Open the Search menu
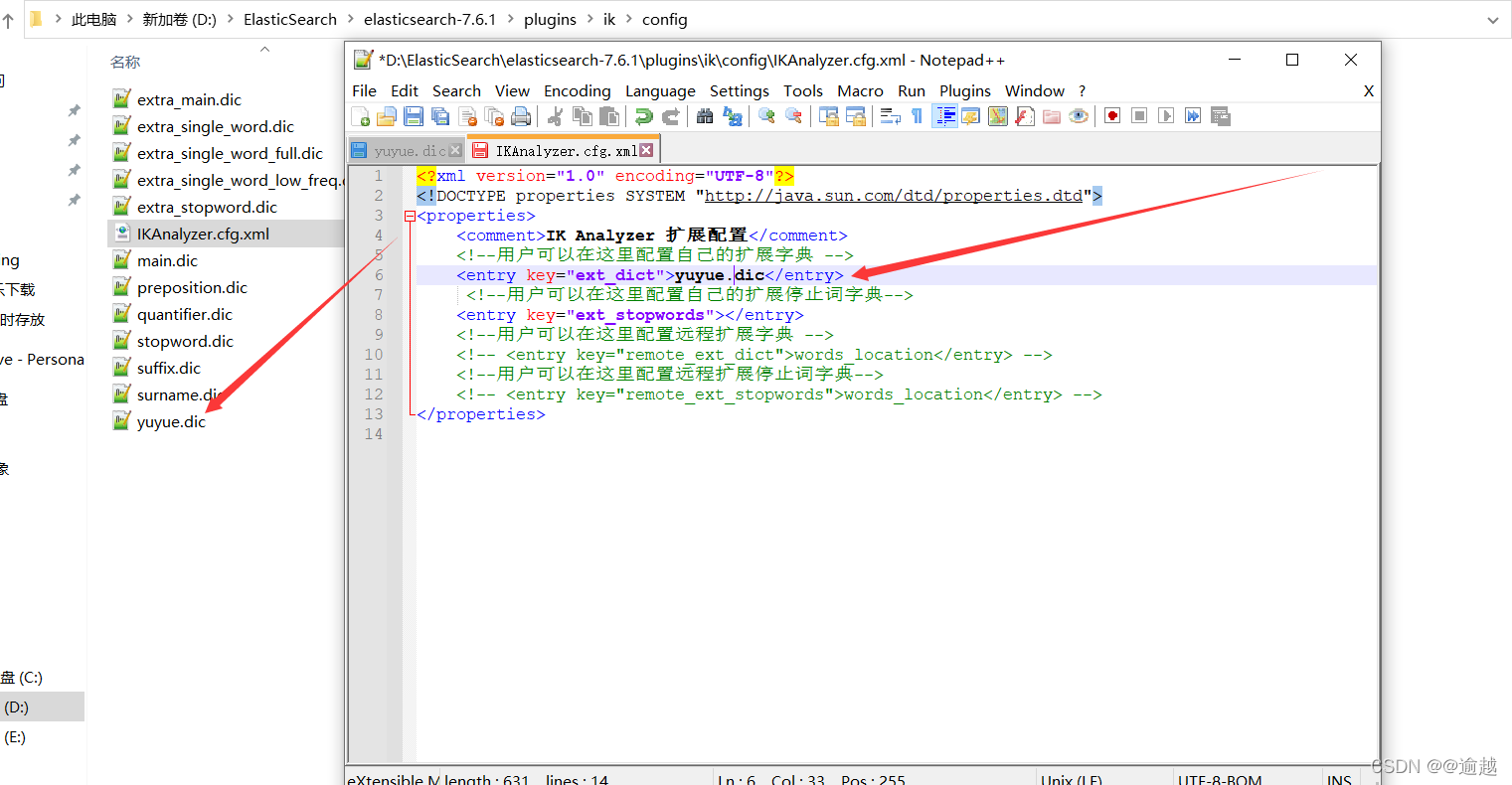 [x=456, y=90]
